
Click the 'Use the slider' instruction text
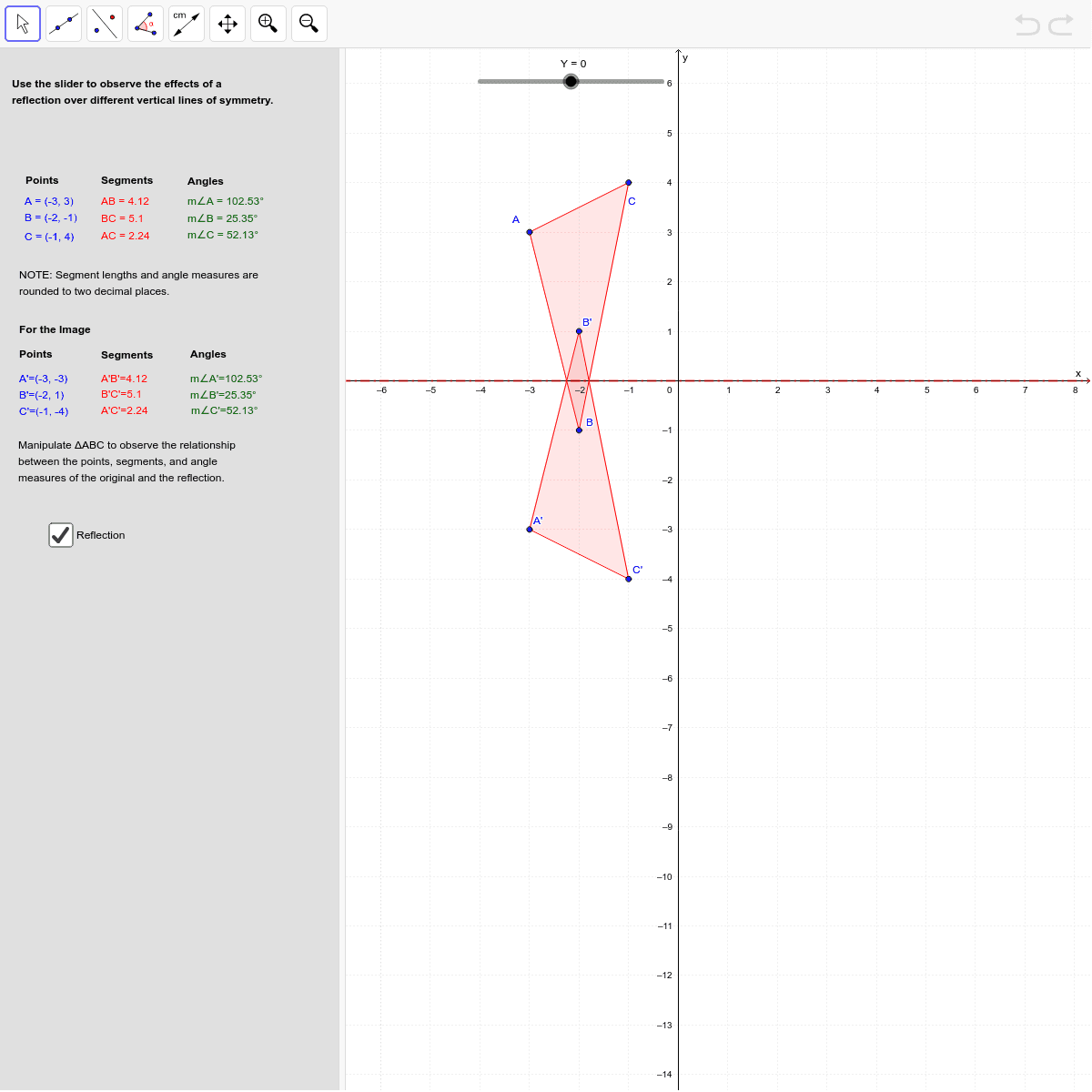[x=142, y=92]
